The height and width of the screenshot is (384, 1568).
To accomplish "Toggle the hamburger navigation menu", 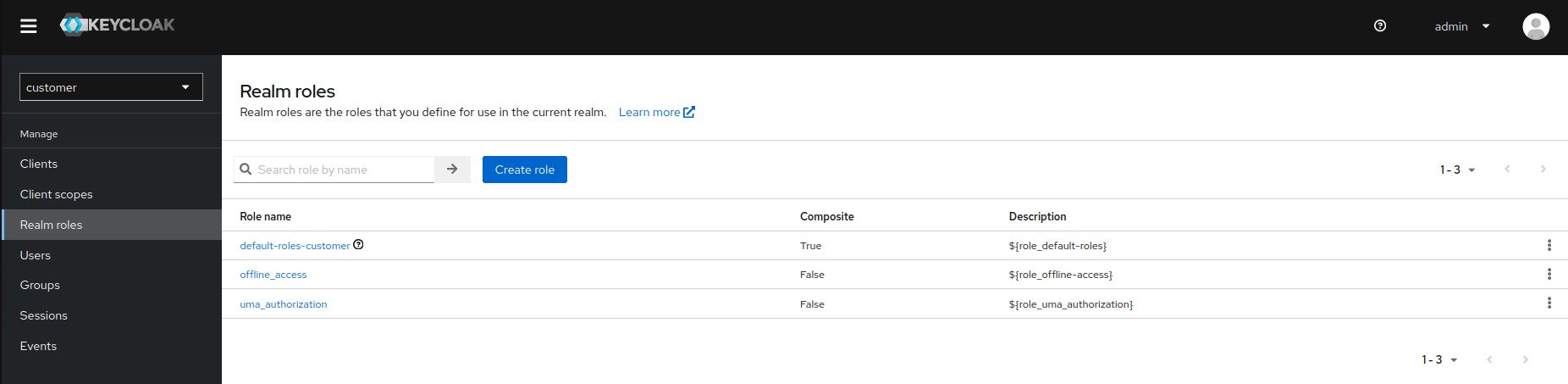I will pyautogui.click(x=29, y=26).
